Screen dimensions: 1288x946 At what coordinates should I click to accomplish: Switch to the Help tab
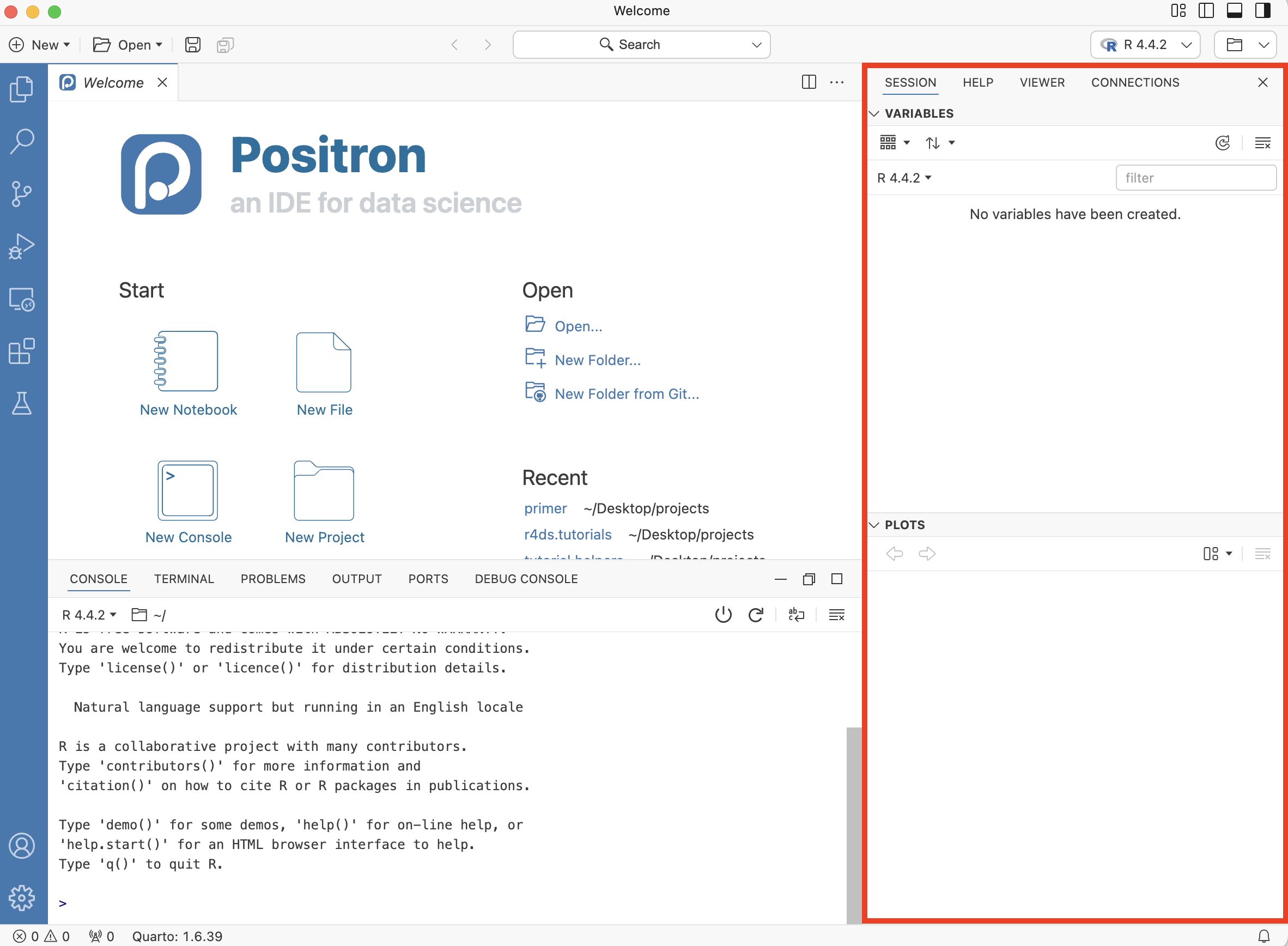(978, 82)
